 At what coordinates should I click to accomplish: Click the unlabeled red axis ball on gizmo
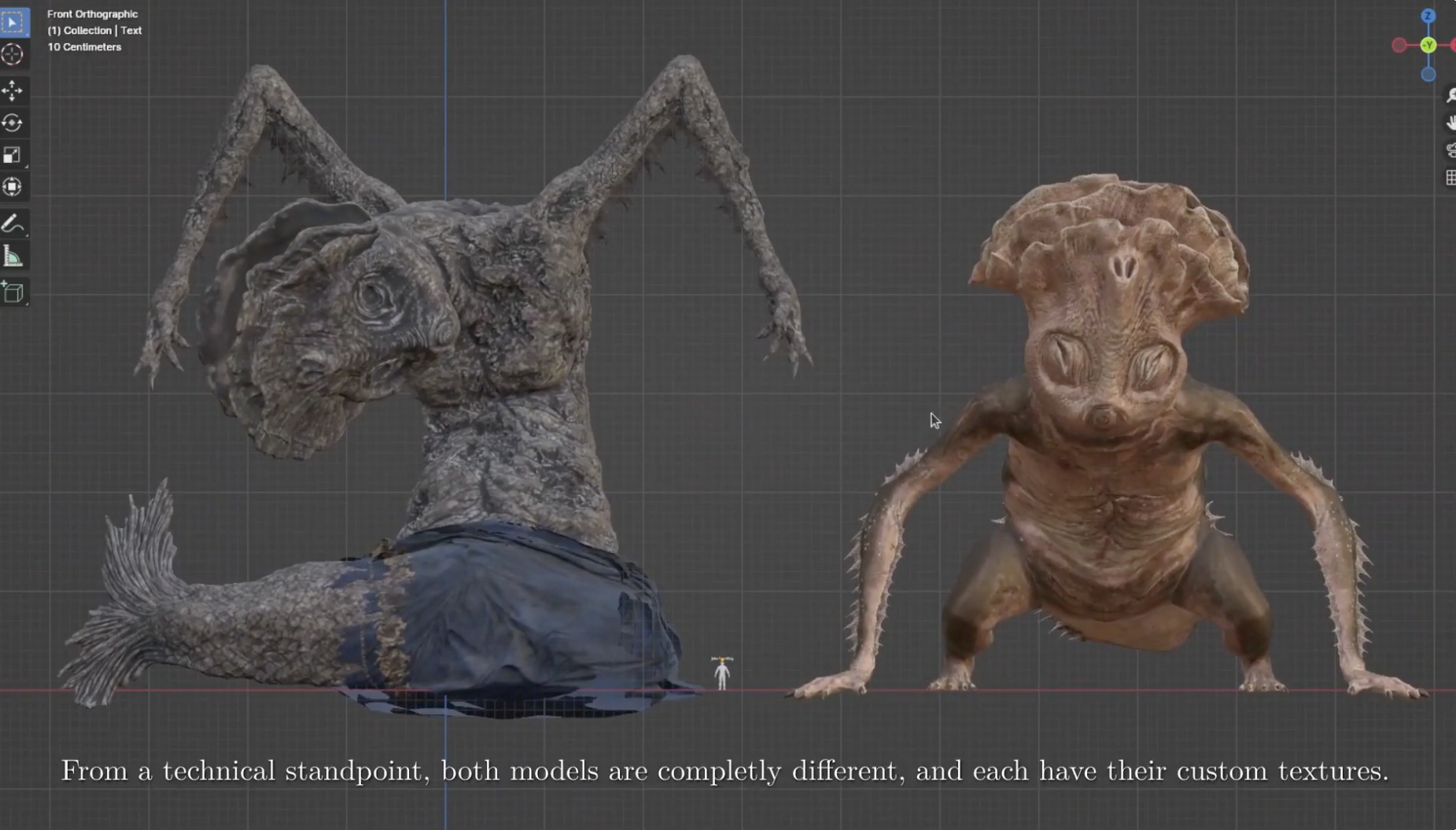(1399, 45)
